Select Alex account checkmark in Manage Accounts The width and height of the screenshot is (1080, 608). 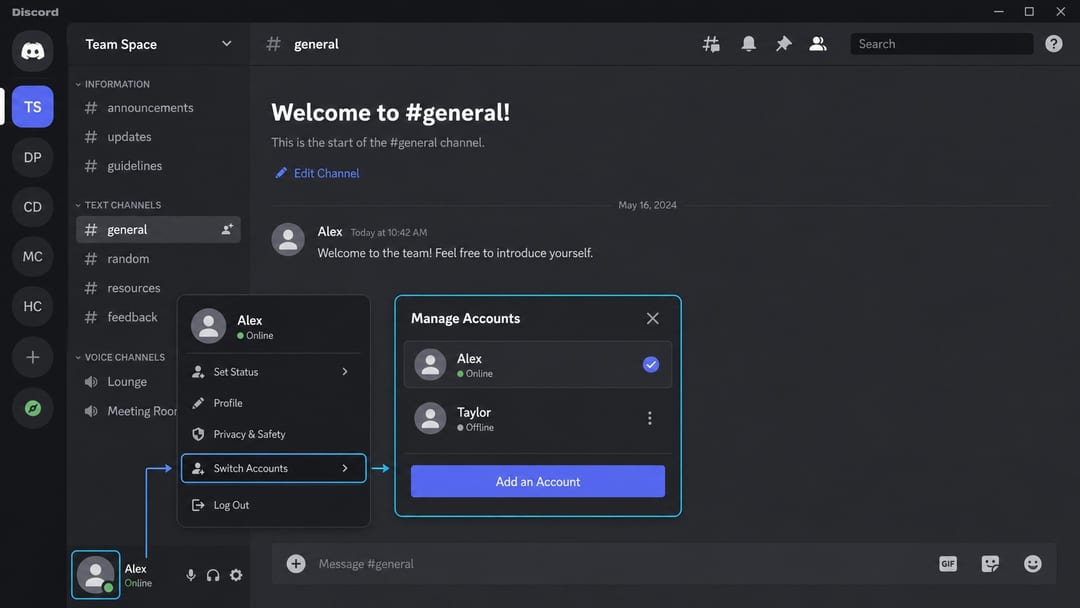tap(651, 364)
